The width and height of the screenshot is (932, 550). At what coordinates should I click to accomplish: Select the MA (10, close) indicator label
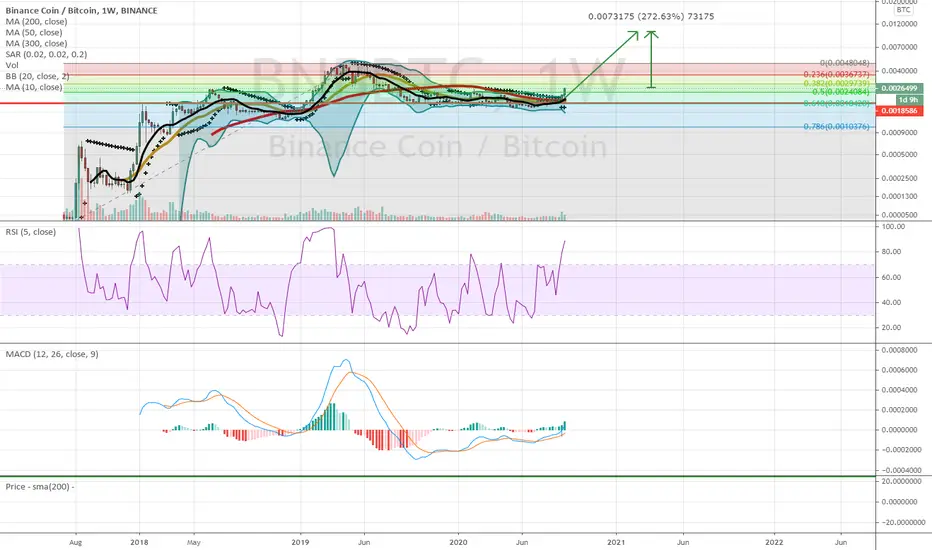click(34, 87)
